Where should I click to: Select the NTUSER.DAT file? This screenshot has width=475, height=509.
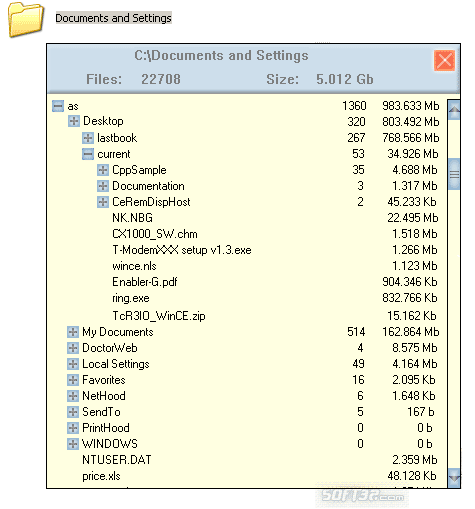click(117, 460)
